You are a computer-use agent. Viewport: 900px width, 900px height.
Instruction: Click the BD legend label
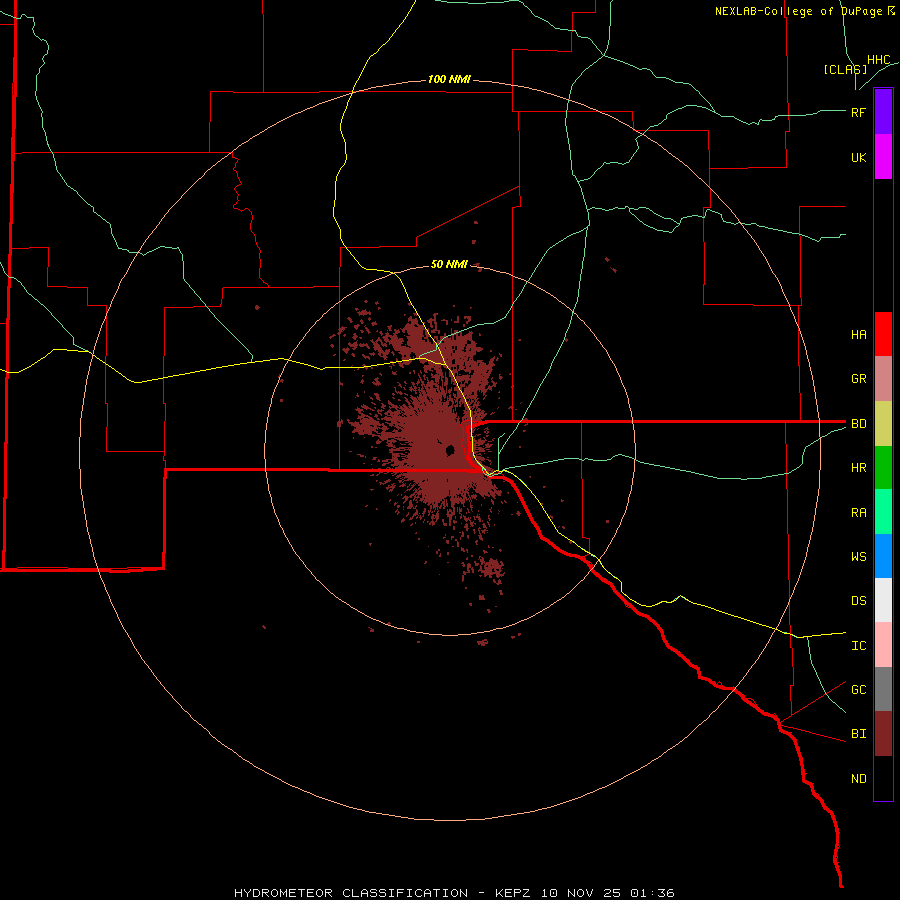(858, 424)
